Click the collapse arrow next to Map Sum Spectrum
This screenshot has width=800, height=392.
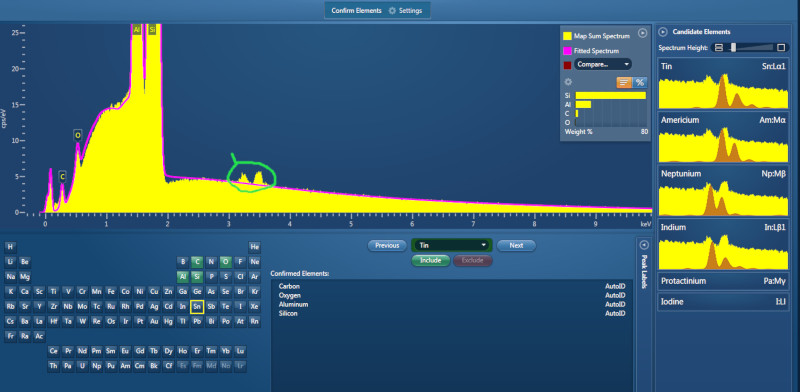[x=642, y=33]
